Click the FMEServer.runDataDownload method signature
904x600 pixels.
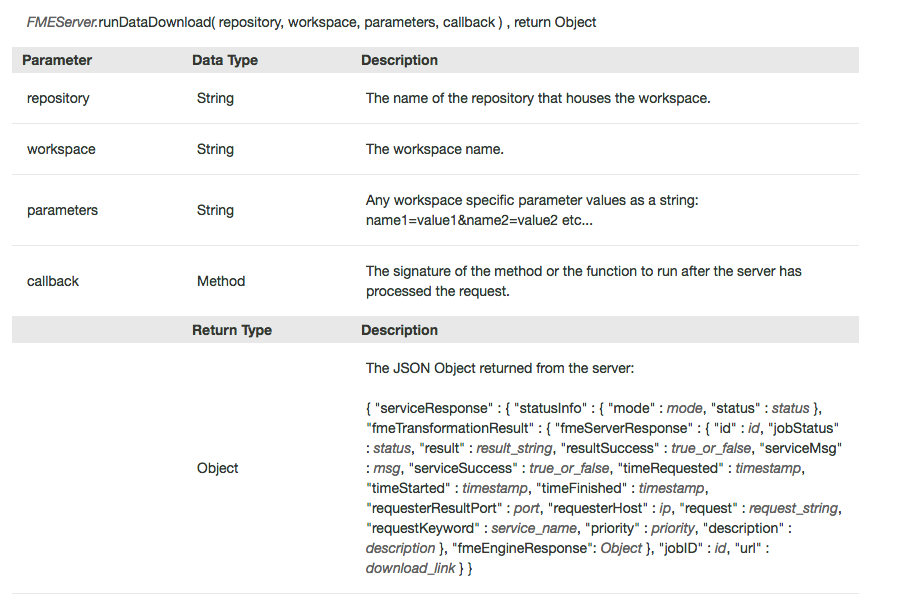(x=311, y=22)
